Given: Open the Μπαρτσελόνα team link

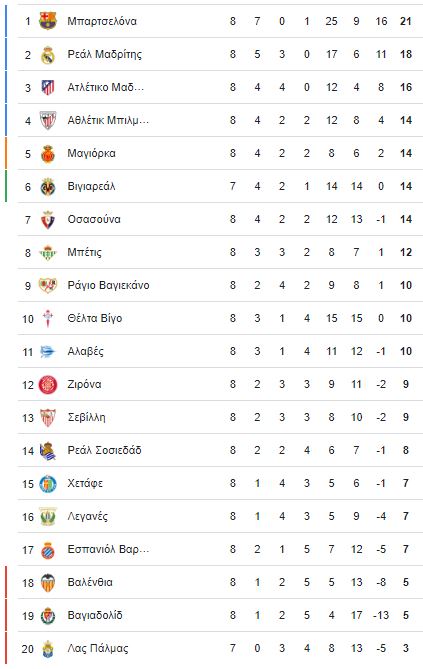Looking at the screenshot, I should (x=102, y=21).
